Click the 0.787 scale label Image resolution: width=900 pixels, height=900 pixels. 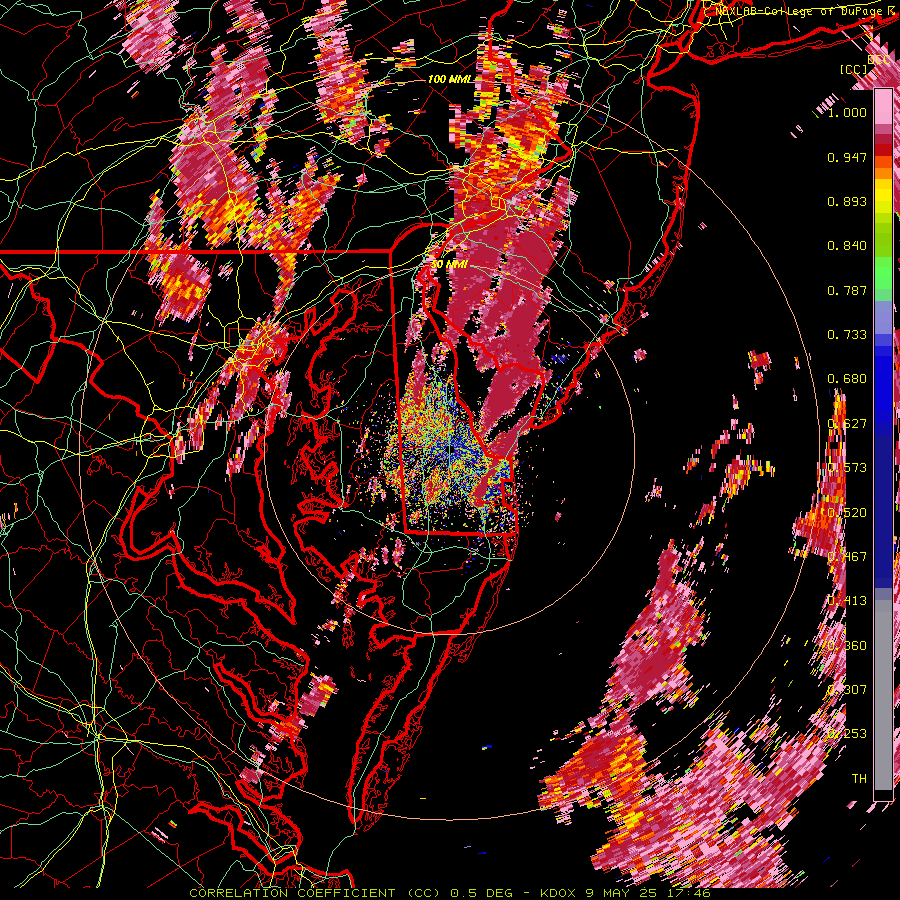point(847,290)
